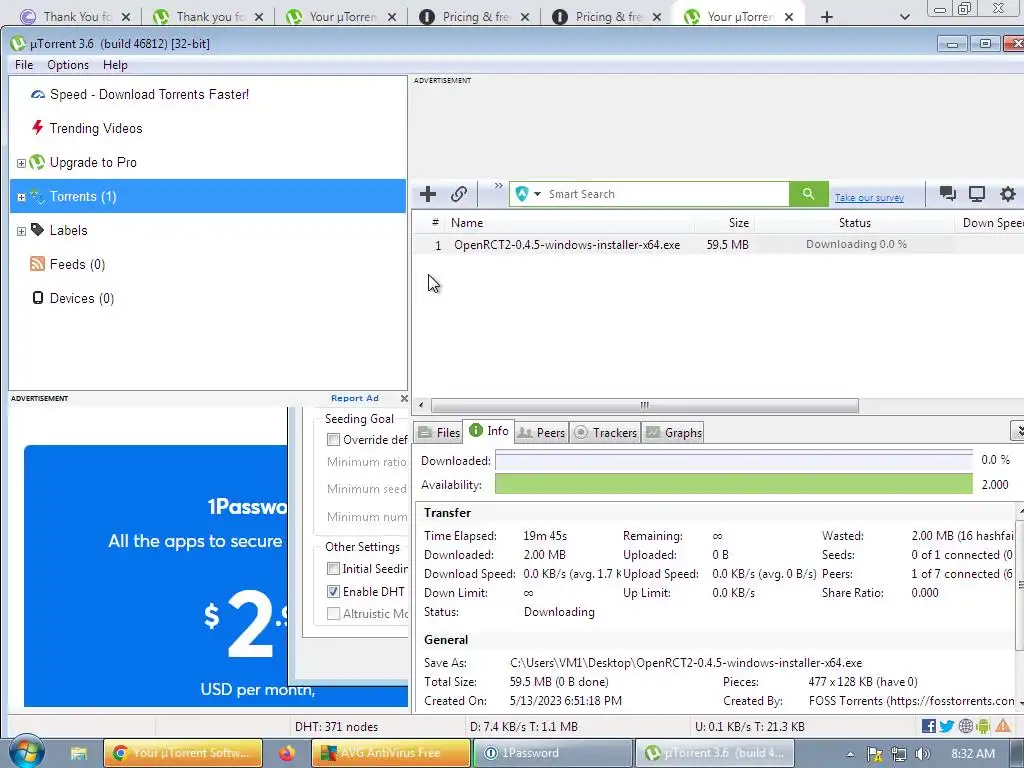The width and height of the screenshot is (1024, 768).
Task: Click the green Availability bar
Action: [733, 485]
